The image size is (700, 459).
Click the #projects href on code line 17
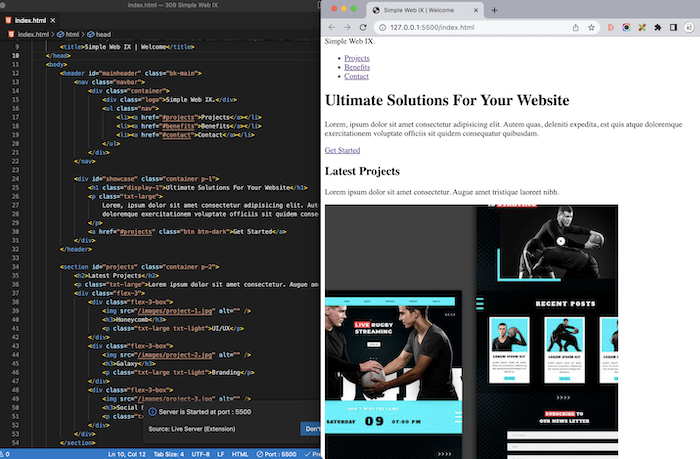tap(179, 117)
